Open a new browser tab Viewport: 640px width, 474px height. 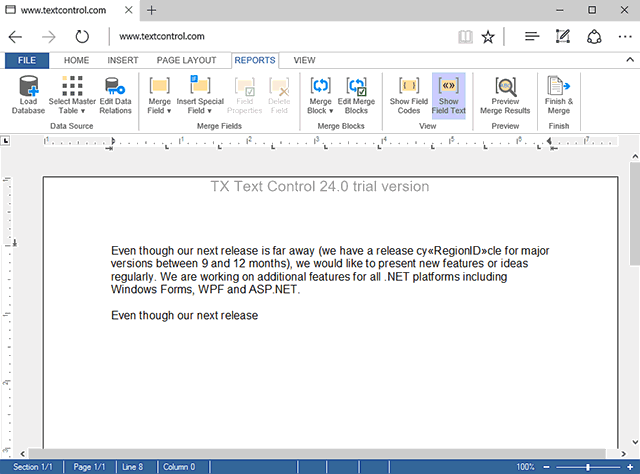coord(151,10)
